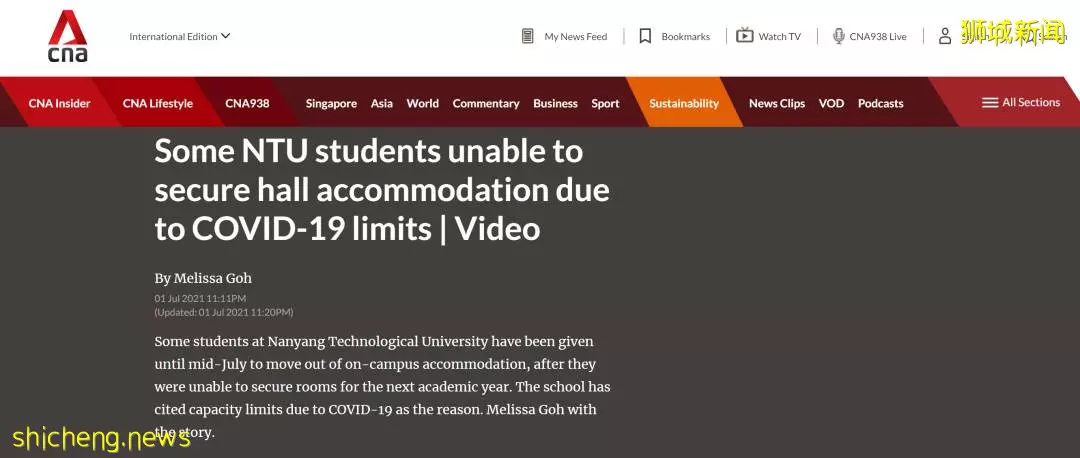Click the CNA938 Live microphone icon
This screenshot has width=1080, height=458.
point(838,37)
